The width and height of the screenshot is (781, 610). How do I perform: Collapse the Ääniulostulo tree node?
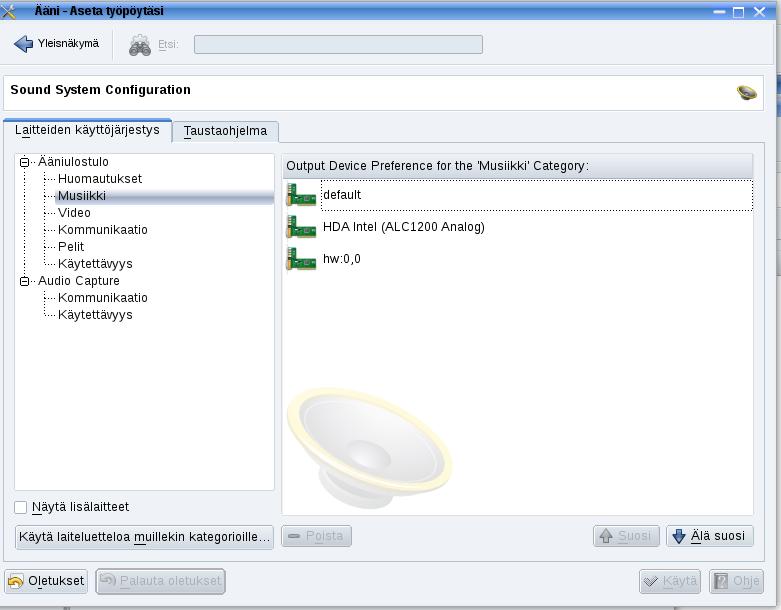tap(24, 162)
